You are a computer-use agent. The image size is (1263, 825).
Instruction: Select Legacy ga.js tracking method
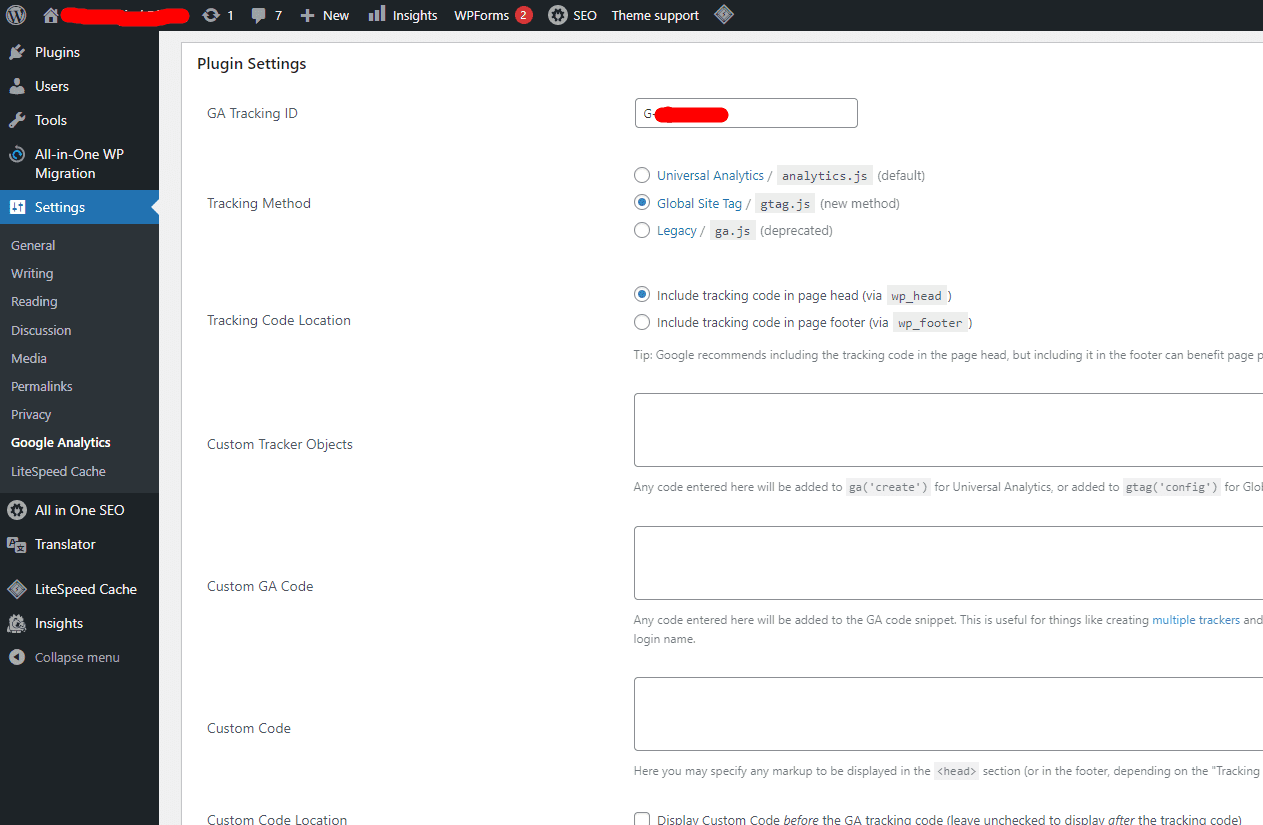click(x=642, y=230)
